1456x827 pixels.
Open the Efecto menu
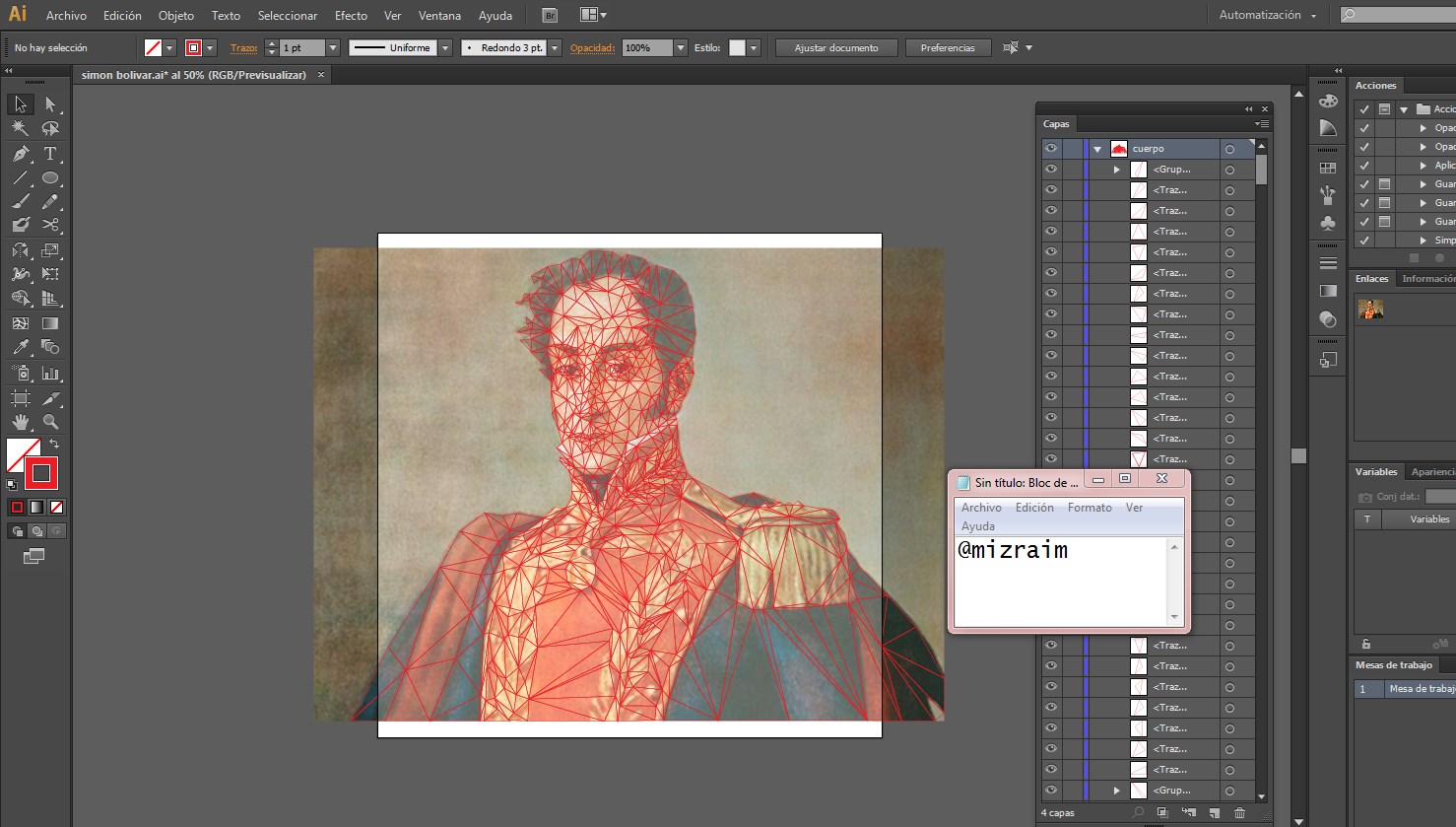[x=351, y=16]
